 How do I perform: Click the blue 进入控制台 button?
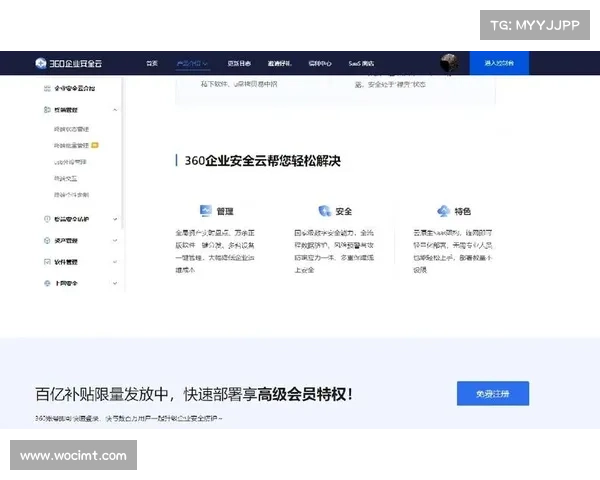tap(499, 63)
